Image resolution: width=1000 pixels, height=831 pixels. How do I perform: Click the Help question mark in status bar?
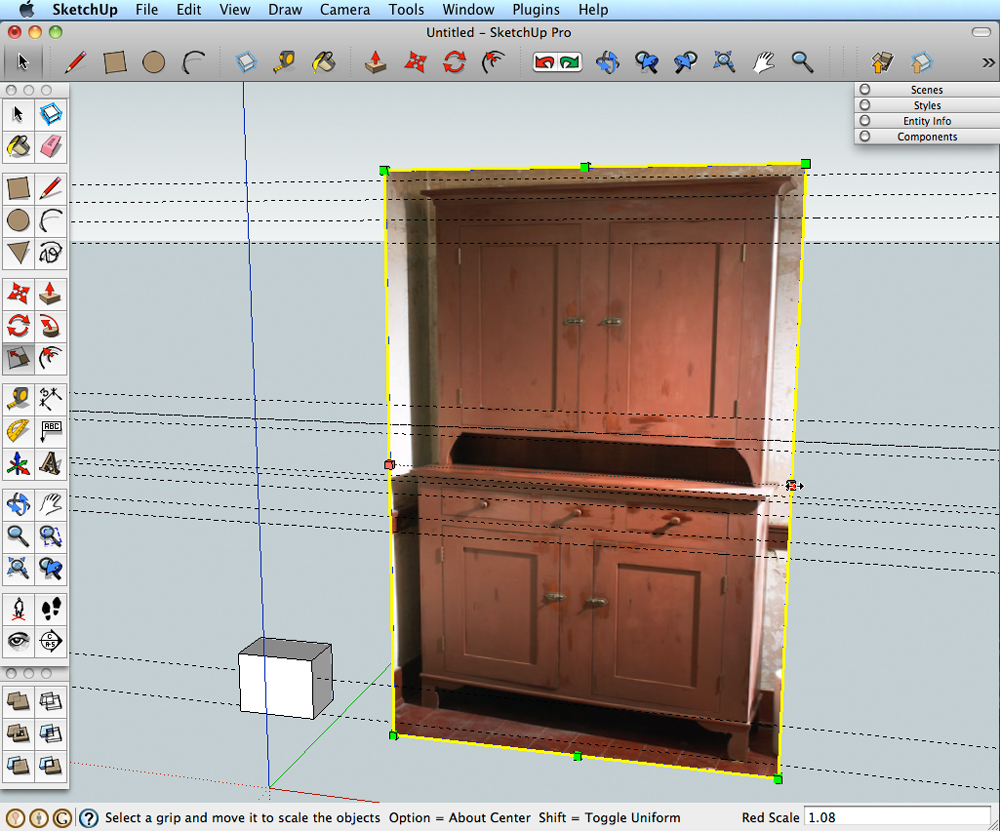click(88, 818)
